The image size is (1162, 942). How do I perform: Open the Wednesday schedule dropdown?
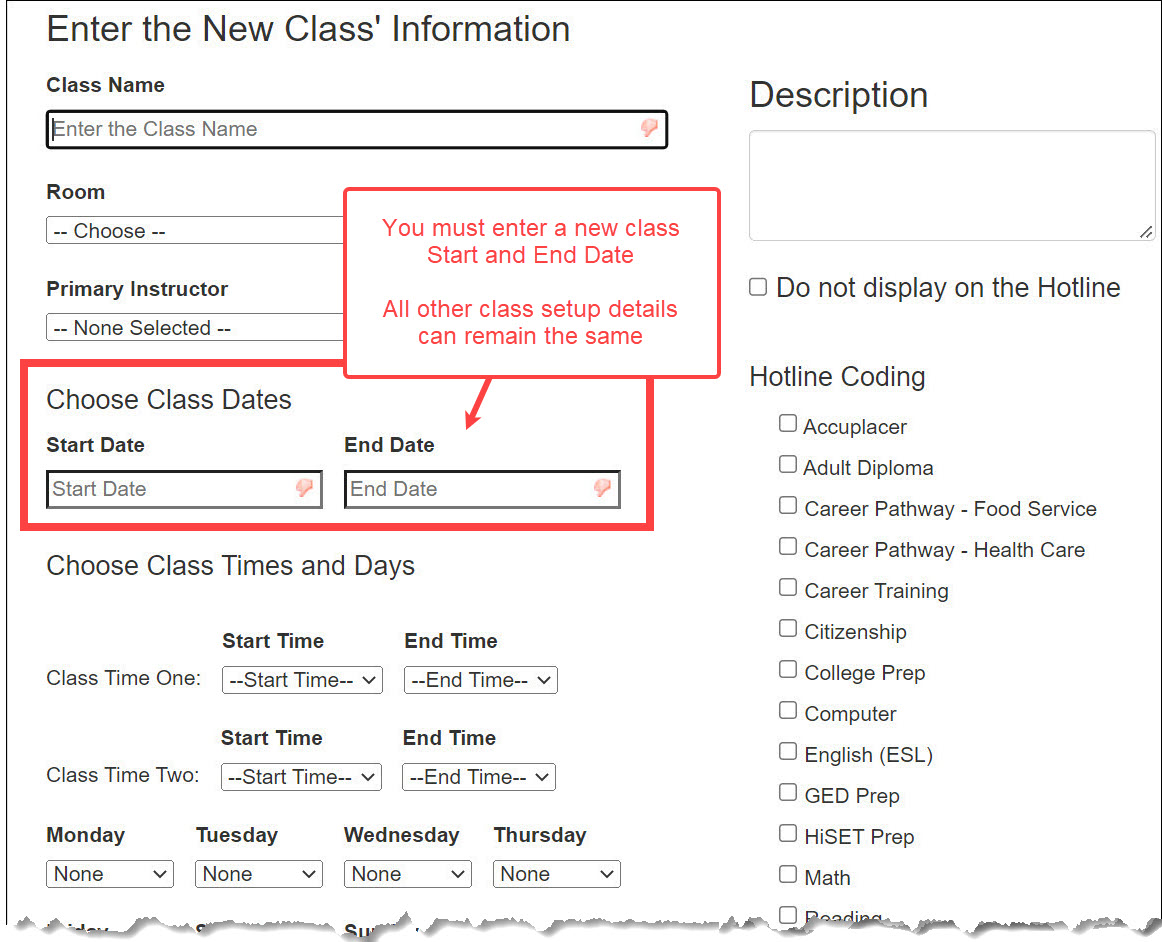pyautogui.click(x=407, y=874)
